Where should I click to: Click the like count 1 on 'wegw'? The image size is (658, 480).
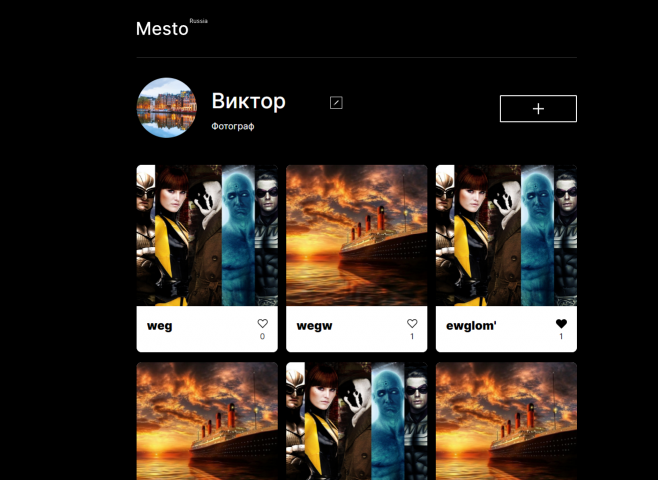[412, 337]
